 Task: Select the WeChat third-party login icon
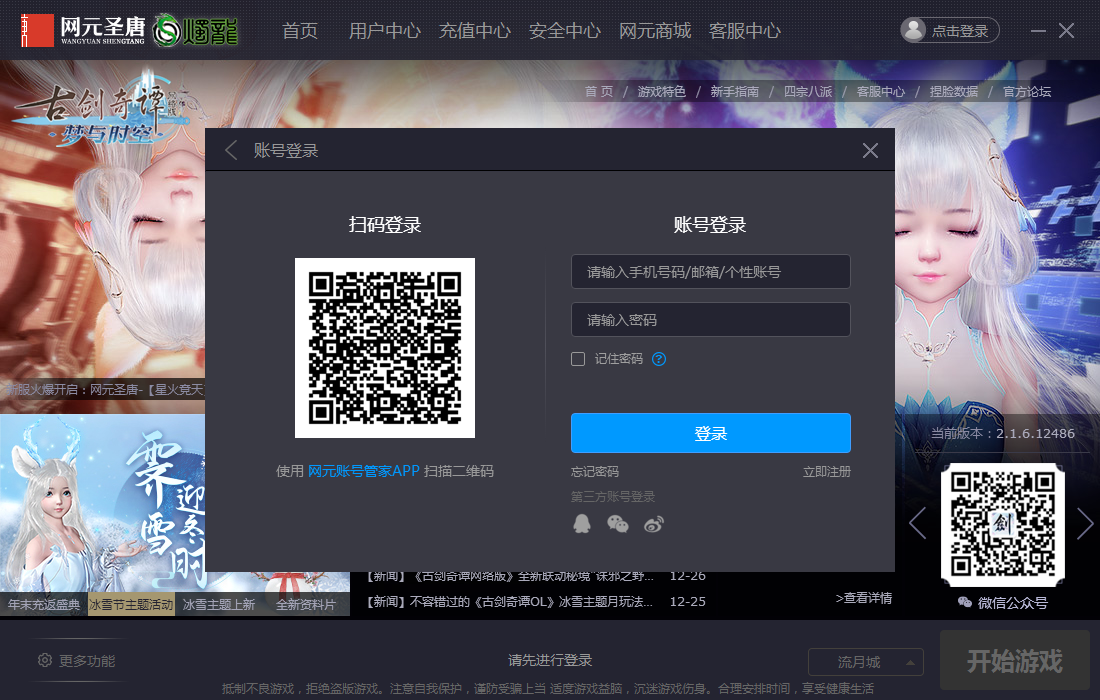617,523
